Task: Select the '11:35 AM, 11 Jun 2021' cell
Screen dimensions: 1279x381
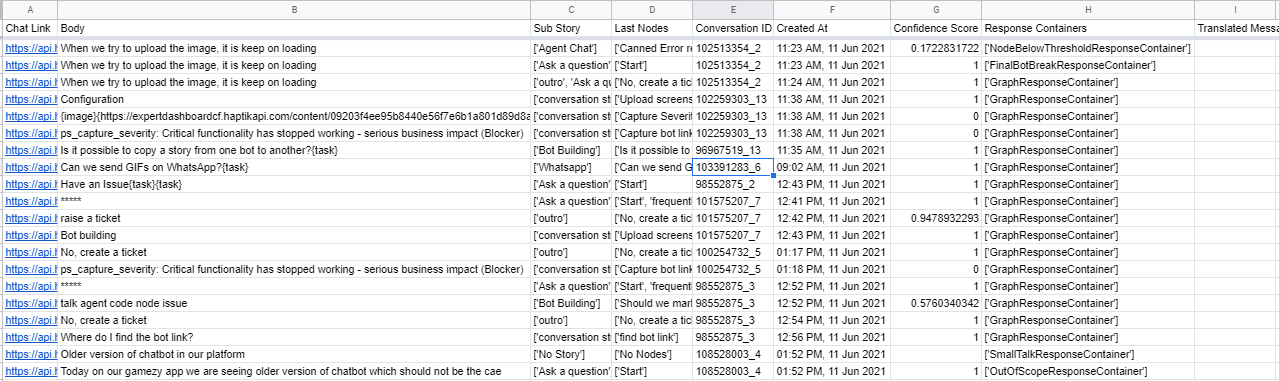Action: [x=832, y=150]
